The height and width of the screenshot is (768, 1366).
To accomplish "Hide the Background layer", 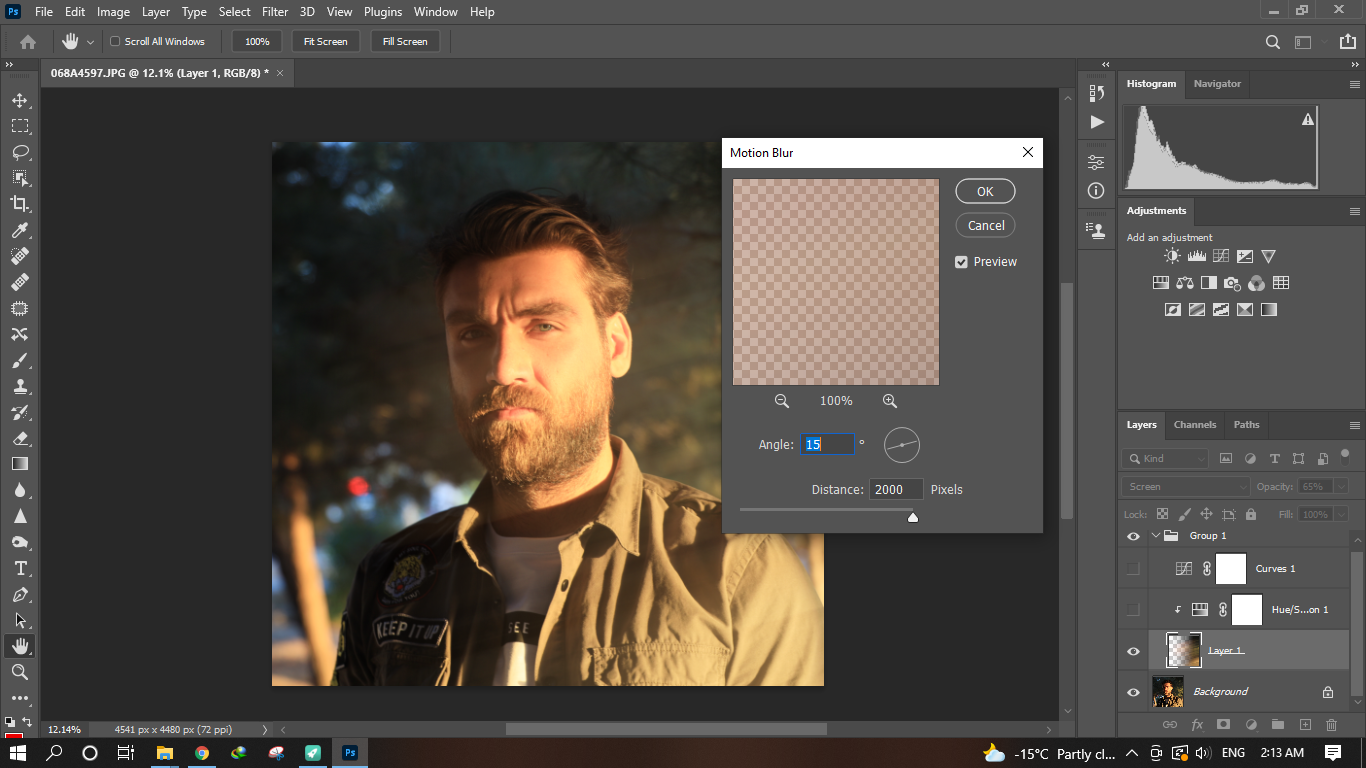I will [1133, 692].
